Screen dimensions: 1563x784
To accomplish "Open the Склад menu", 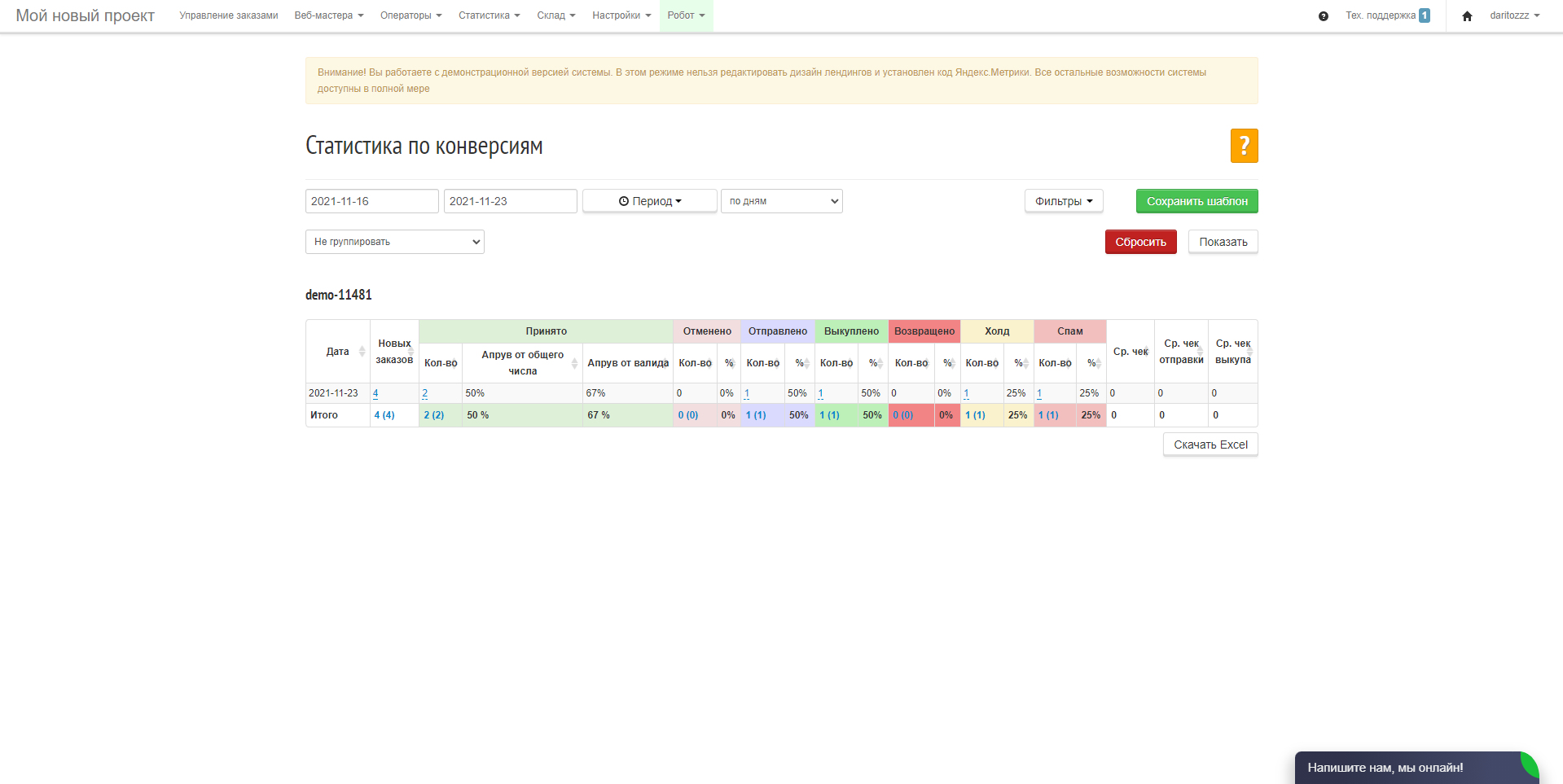I will tap(556, 15).
